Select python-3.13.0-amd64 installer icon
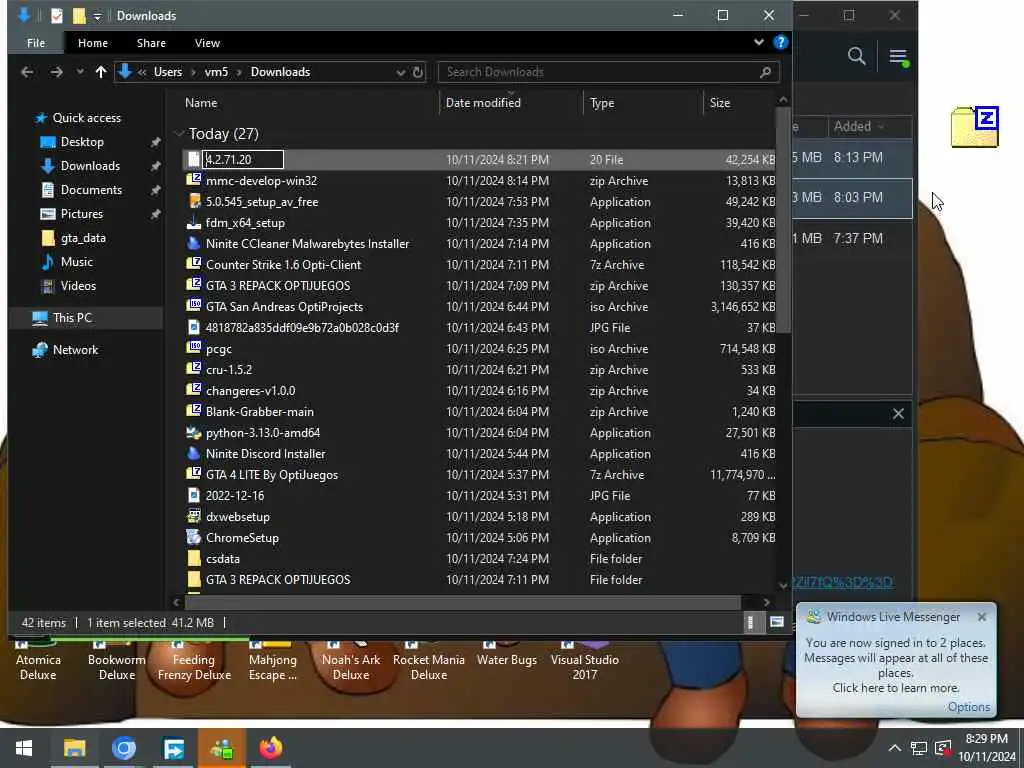1024x768 pixels. pos(193,432)
